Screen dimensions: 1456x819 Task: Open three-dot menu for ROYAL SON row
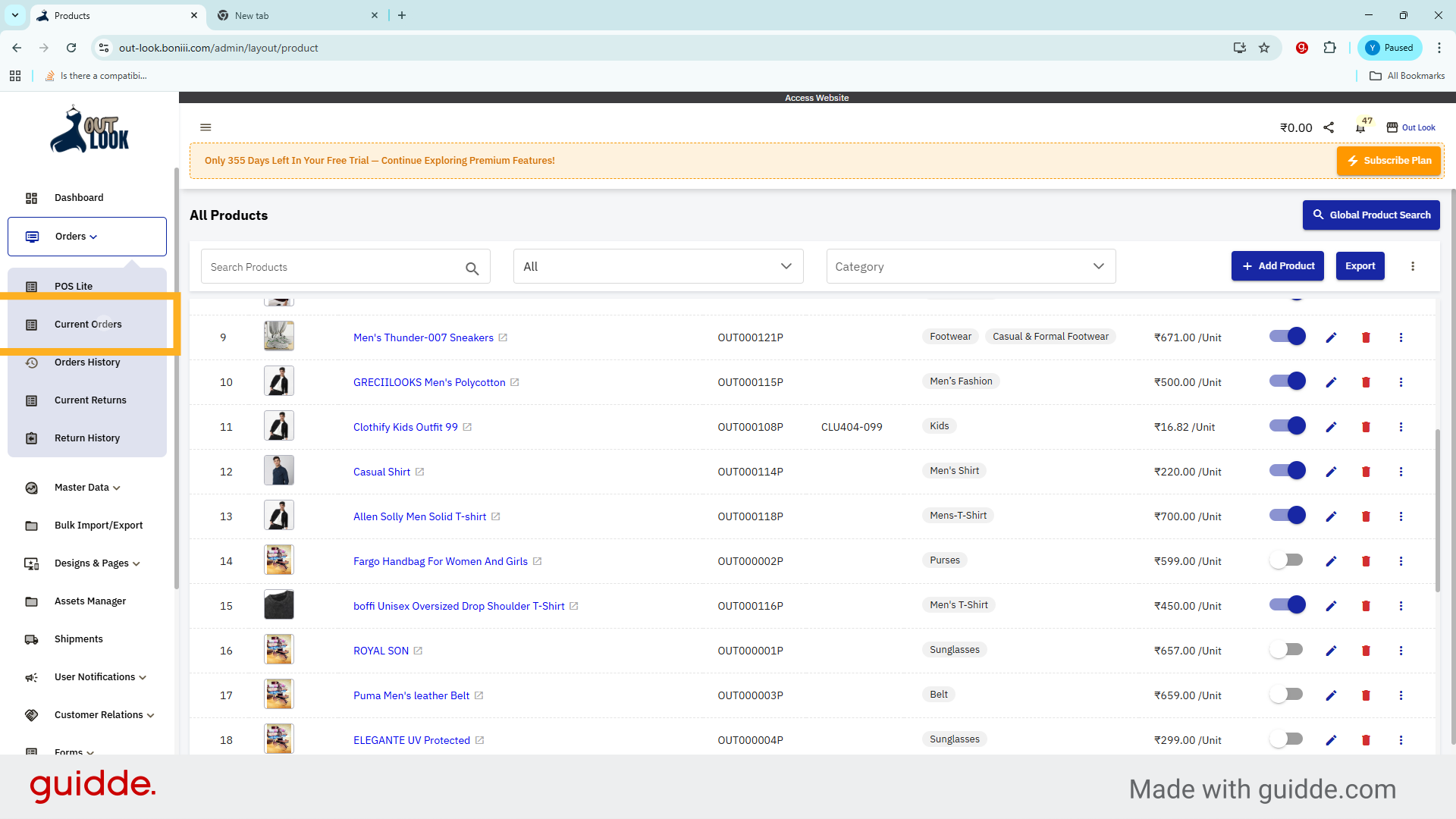point(1401,651)
